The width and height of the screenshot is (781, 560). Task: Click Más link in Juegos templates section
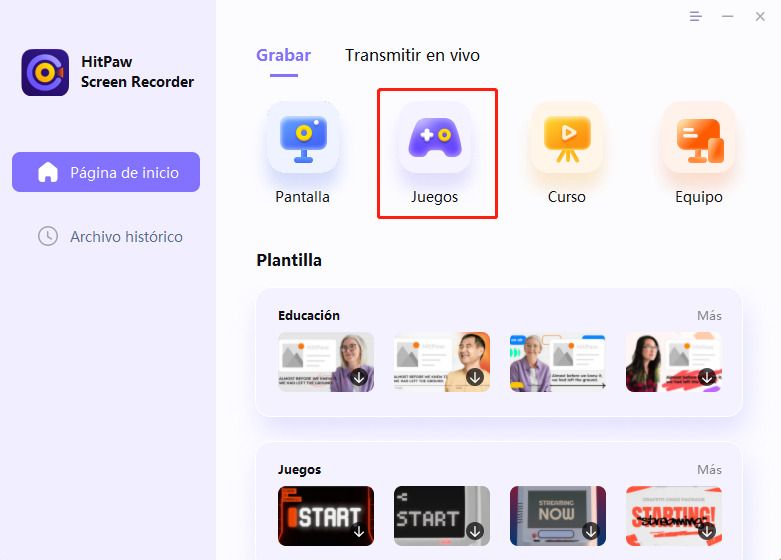[709, 469]
